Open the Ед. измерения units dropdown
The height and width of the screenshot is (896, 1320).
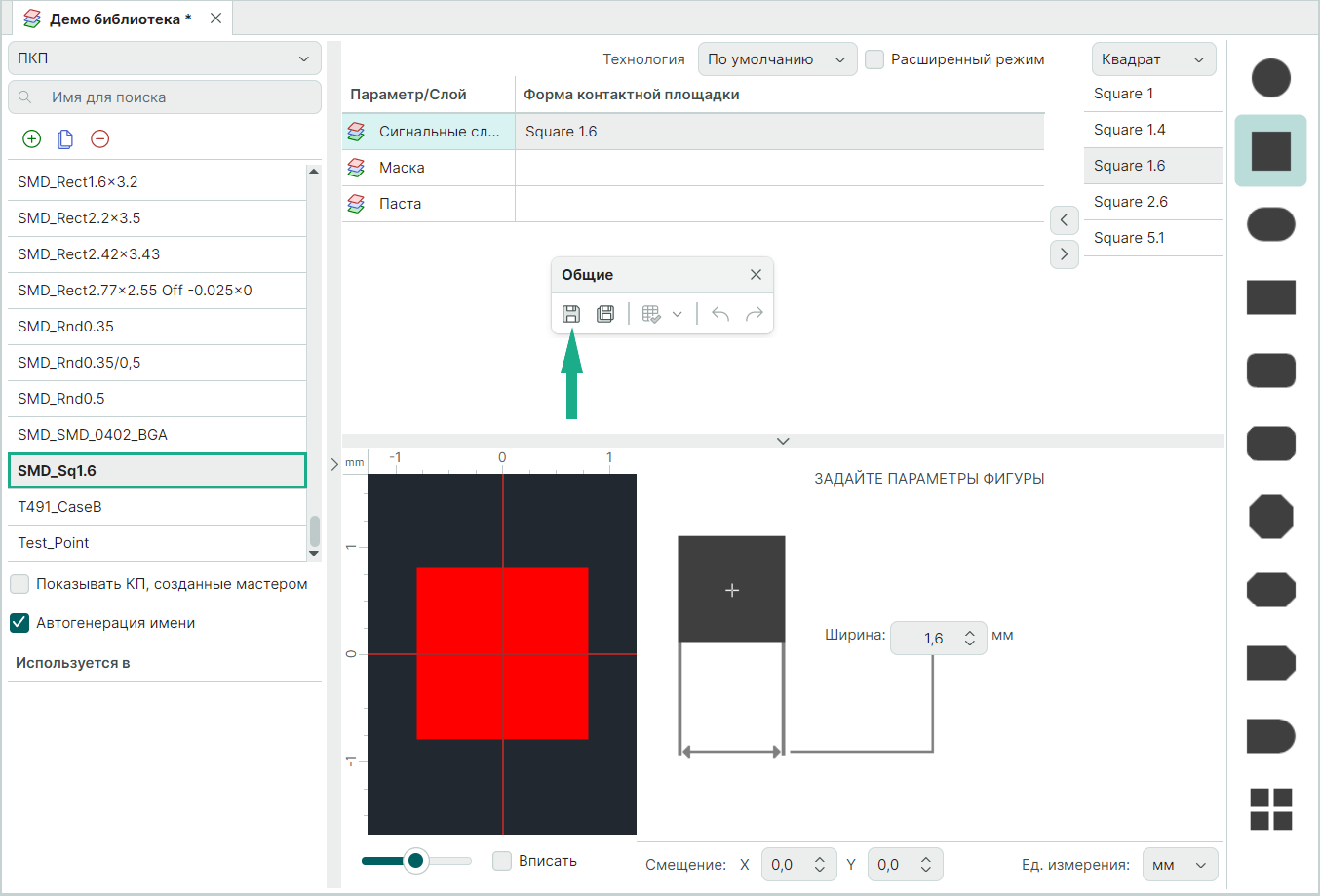click(1180, 865)
